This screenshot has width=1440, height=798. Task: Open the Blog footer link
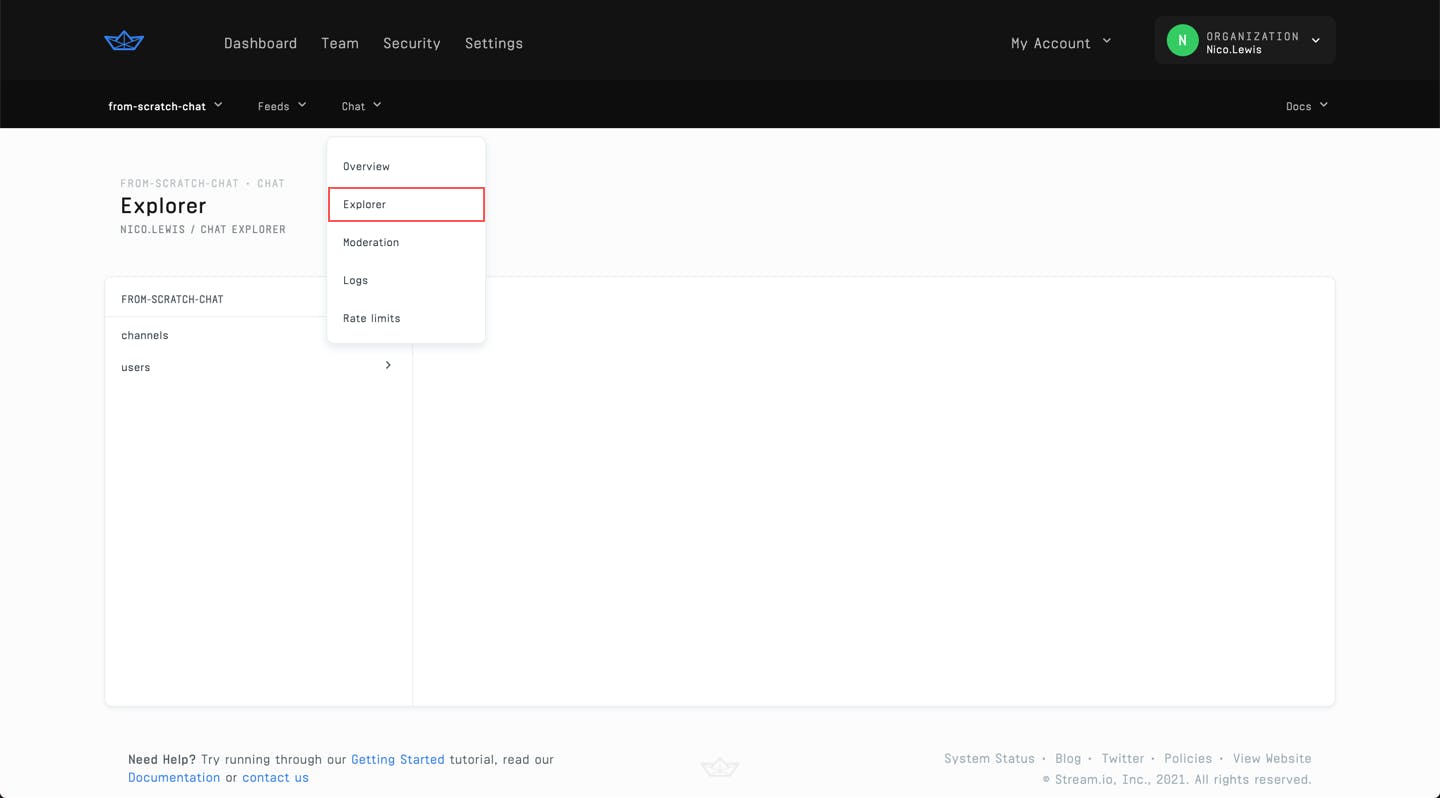point(1068,758)
